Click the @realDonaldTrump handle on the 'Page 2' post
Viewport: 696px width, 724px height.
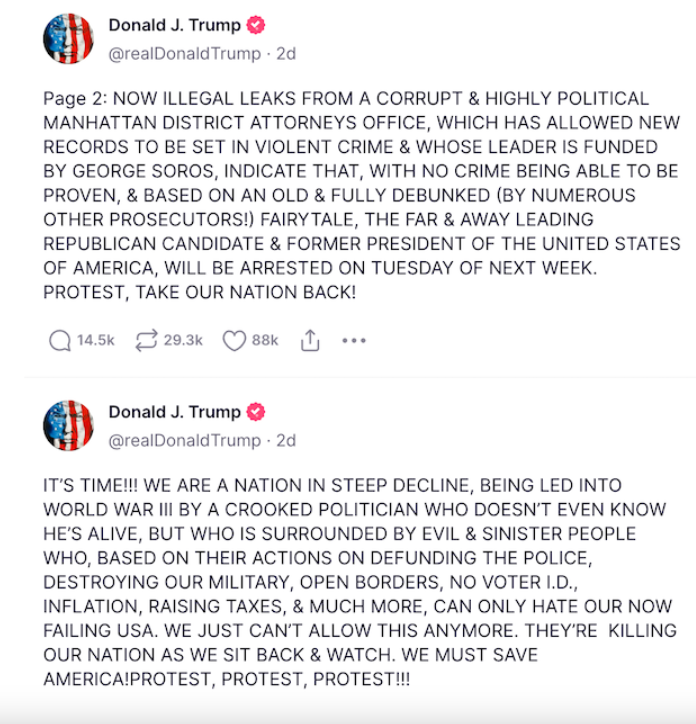(184, 53)
